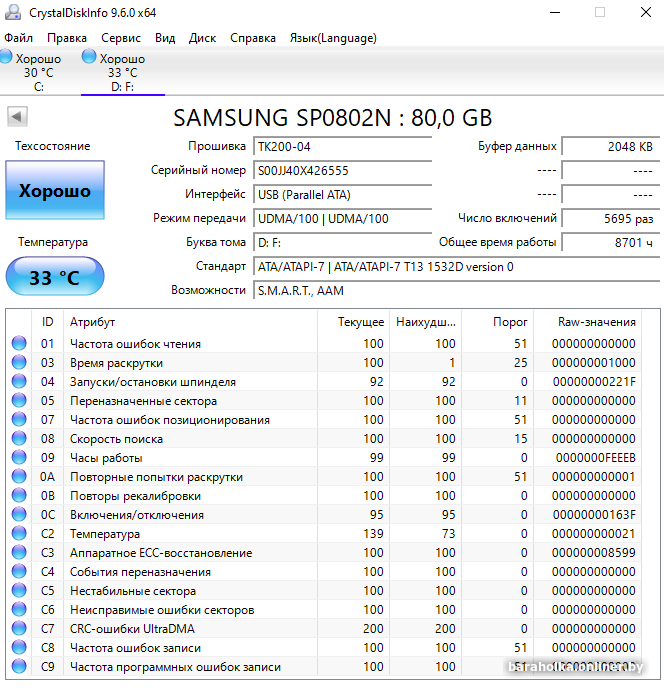Click the disk title SAMSUNG SP0802N : 80,0 GB
664x688 pixels.
click(x=333, y=118)
